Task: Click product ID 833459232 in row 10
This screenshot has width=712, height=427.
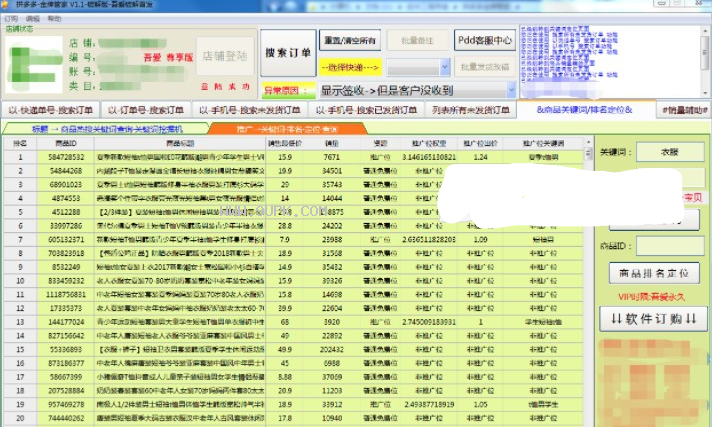Action: click(66, 281)
